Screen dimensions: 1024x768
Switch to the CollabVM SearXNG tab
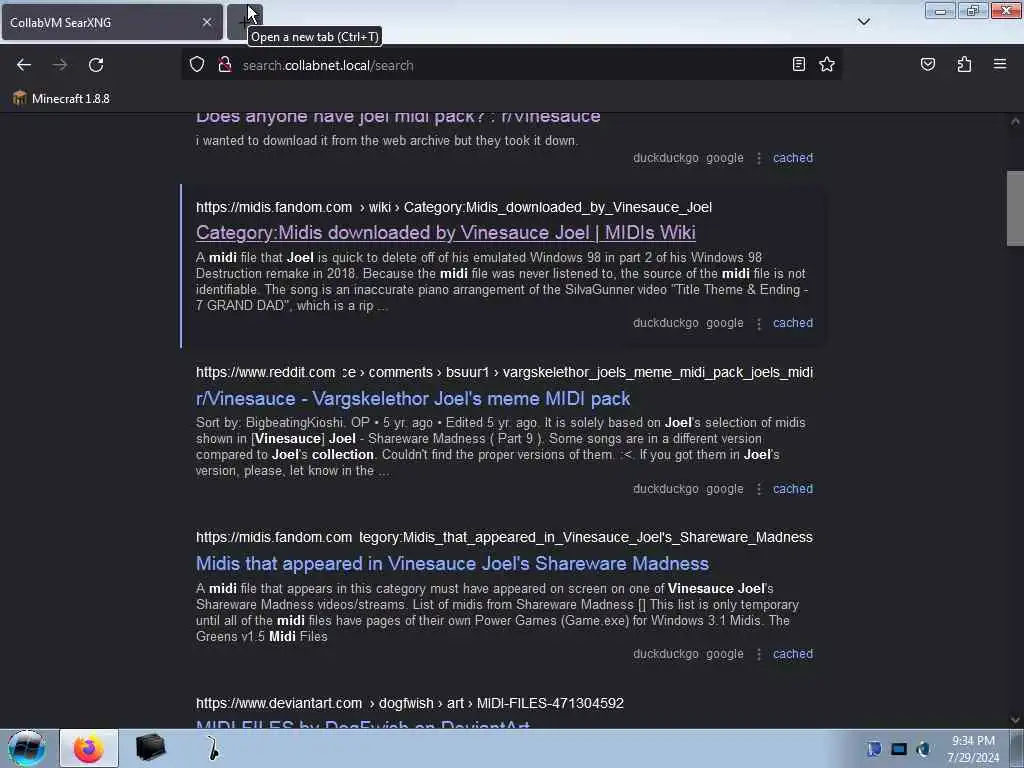pyautogui.click(x=112, y=22)
